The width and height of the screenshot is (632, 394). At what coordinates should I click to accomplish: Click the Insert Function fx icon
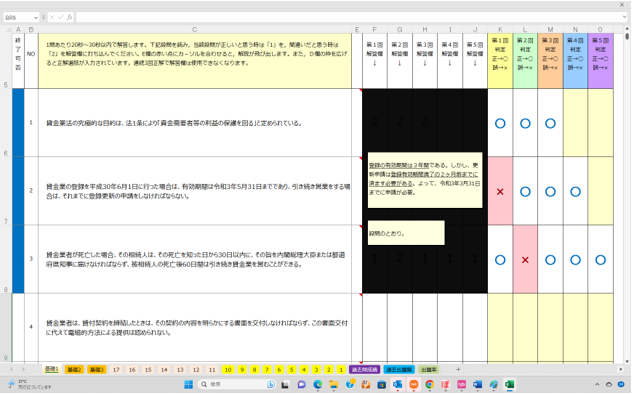click(x=70, y=17)
